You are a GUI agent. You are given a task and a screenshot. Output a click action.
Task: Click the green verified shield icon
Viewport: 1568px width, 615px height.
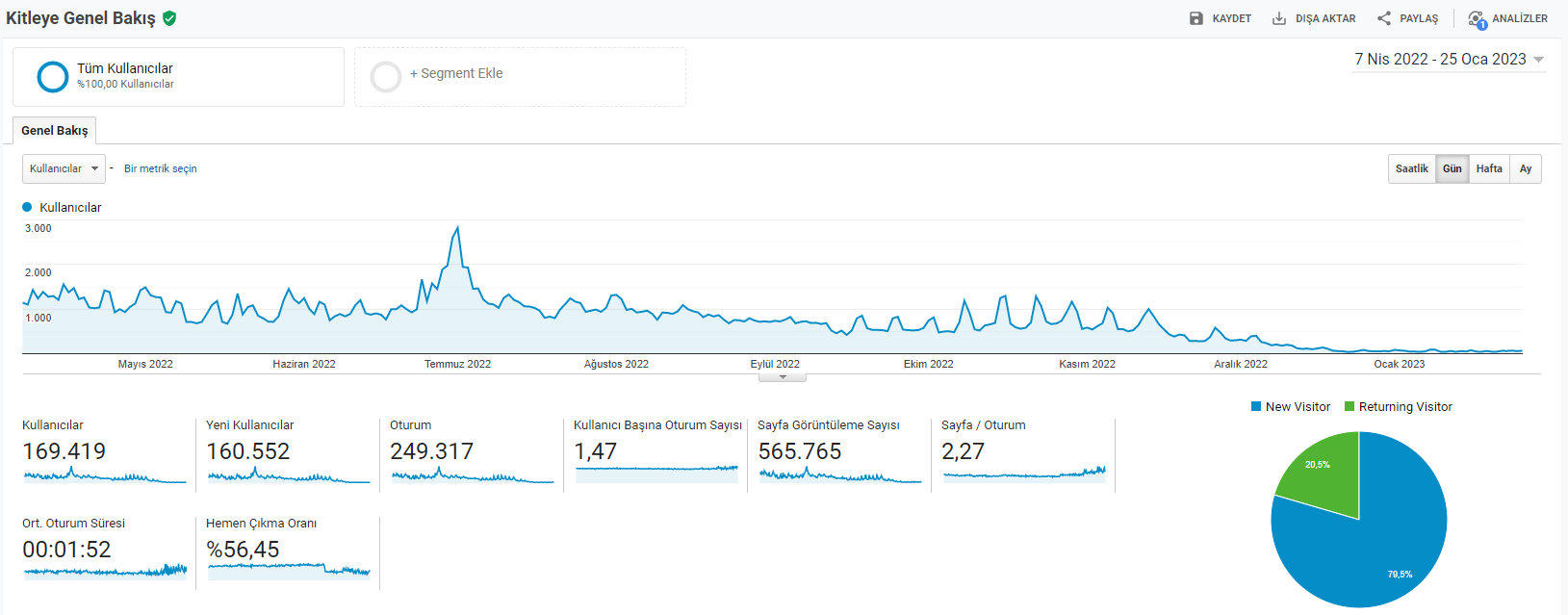[x=169, y=18]
